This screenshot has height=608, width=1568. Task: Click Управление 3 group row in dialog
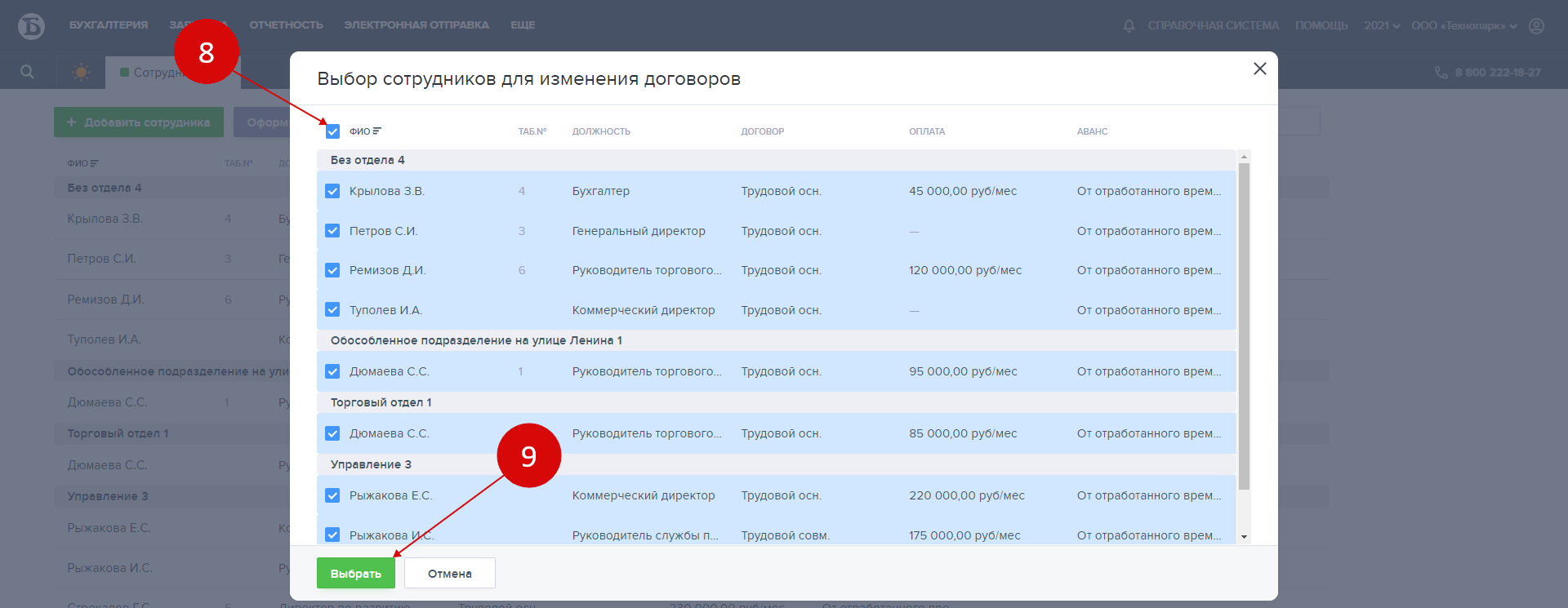click(x=777, y=464)
